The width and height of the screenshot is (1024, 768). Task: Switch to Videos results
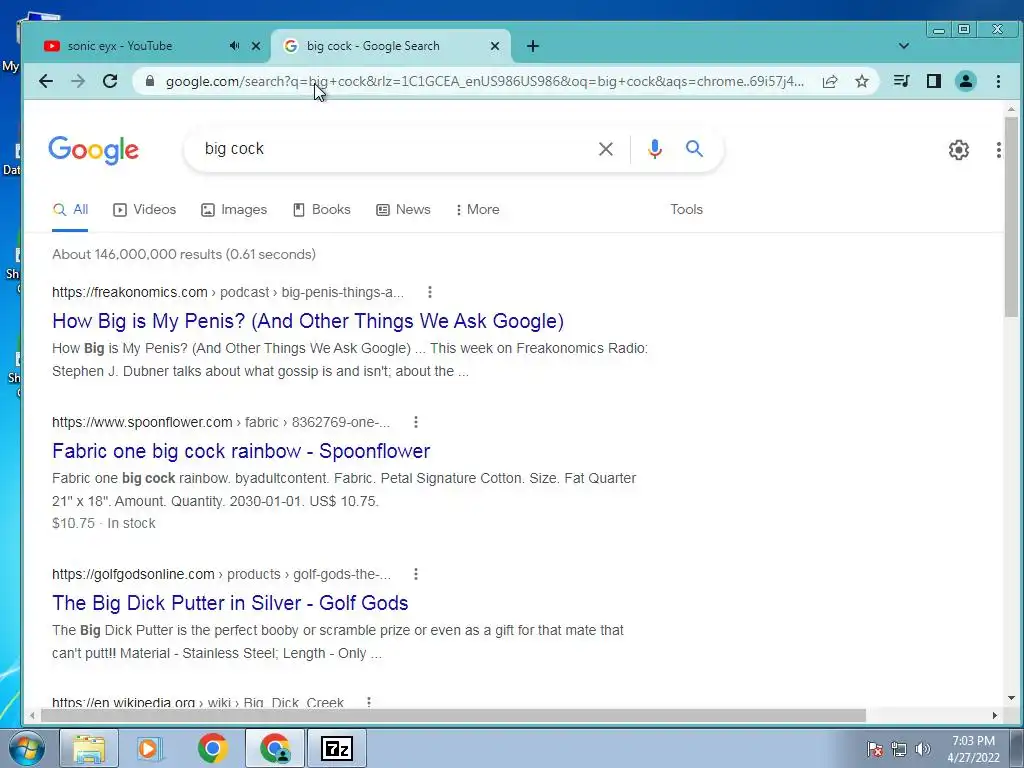point(144,210)
